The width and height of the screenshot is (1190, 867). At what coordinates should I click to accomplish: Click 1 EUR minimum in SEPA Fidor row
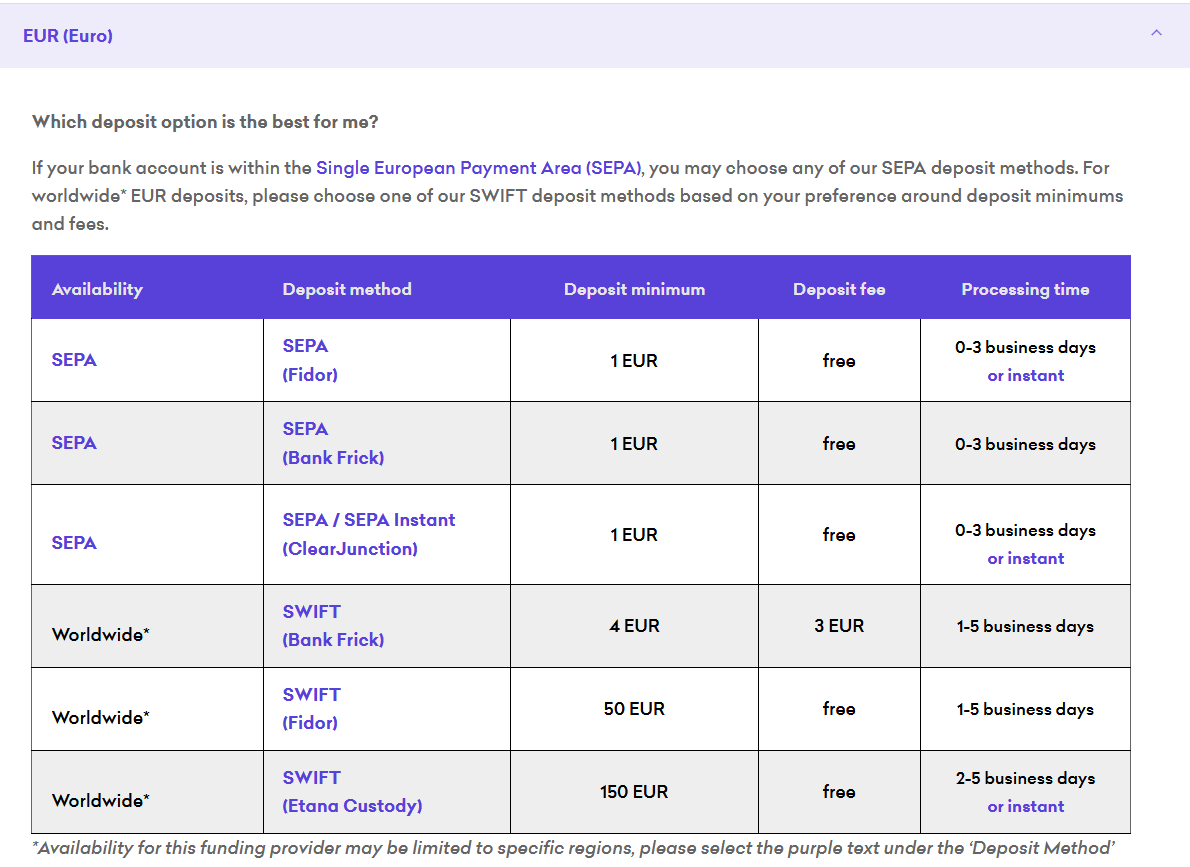coord(634,361)
